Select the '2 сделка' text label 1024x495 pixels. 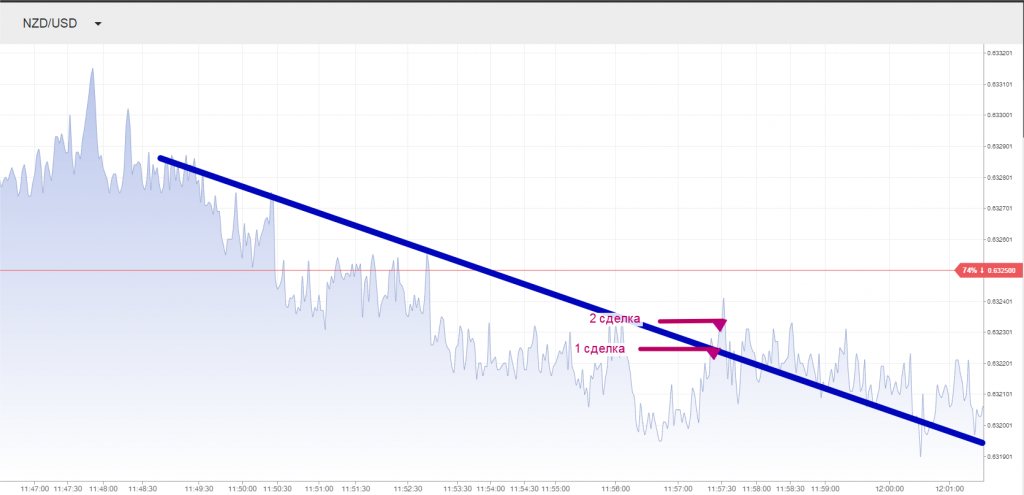point(615,319)
